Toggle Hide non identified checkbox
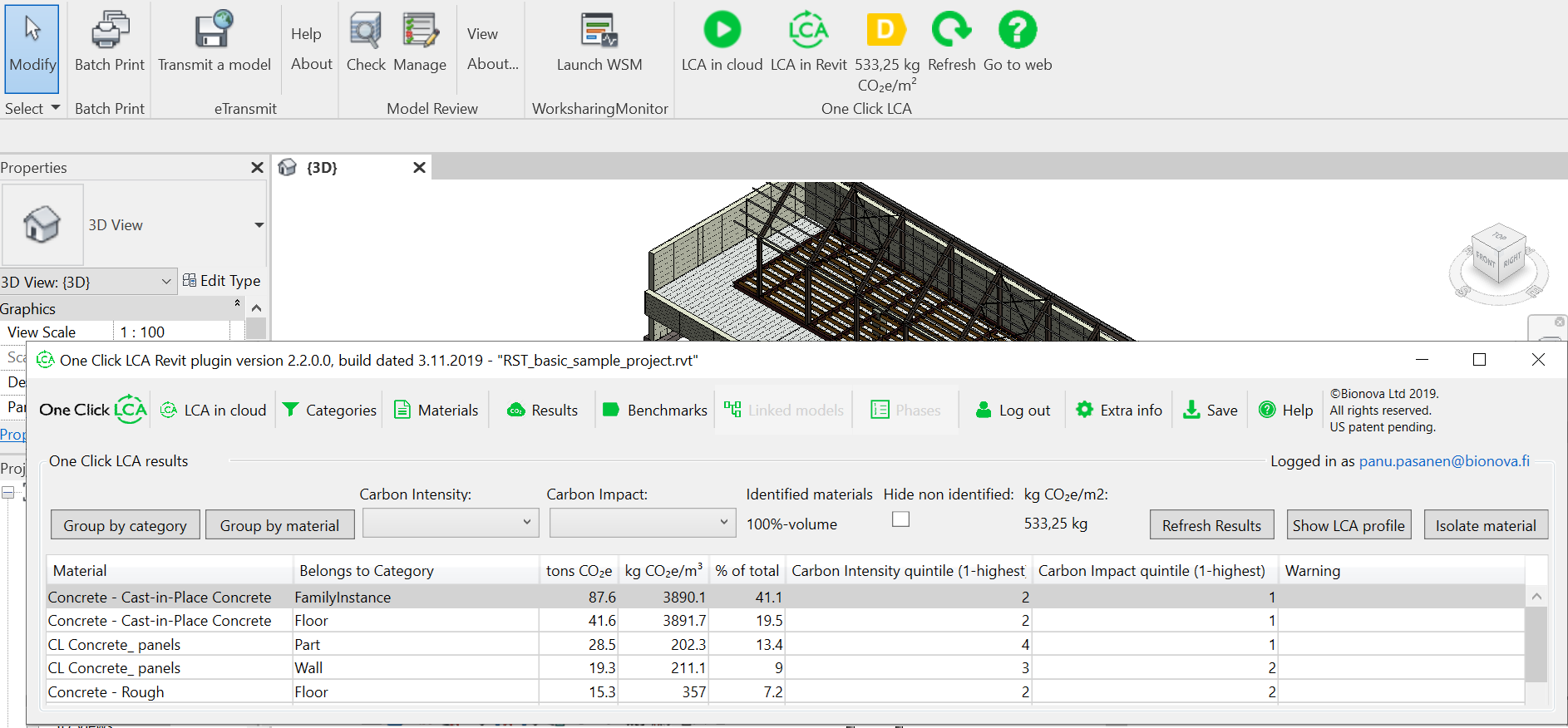Viewport: 1568px width, 728px height. click(x=900, y=519)
